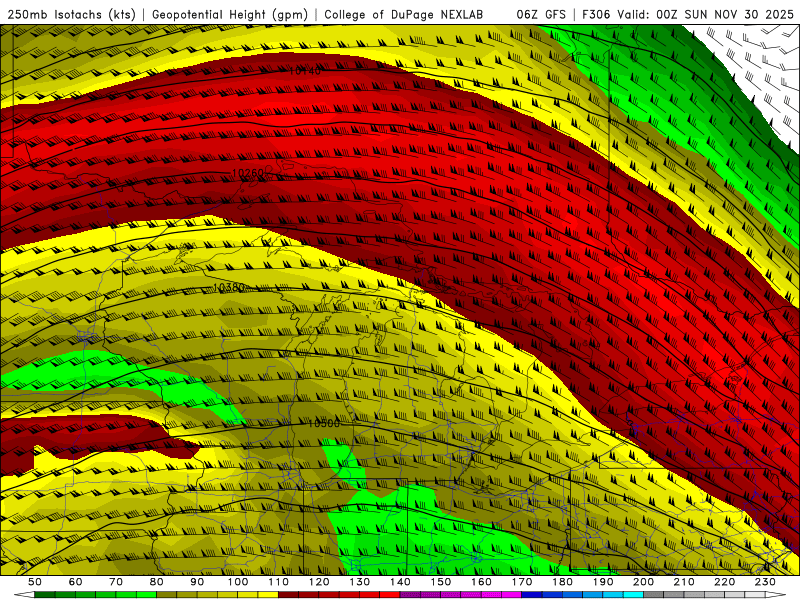Click the 70 value on the color scale
The height and width of the screenshot is (600, 800).
pyautogui.click(x=116, y=582)
